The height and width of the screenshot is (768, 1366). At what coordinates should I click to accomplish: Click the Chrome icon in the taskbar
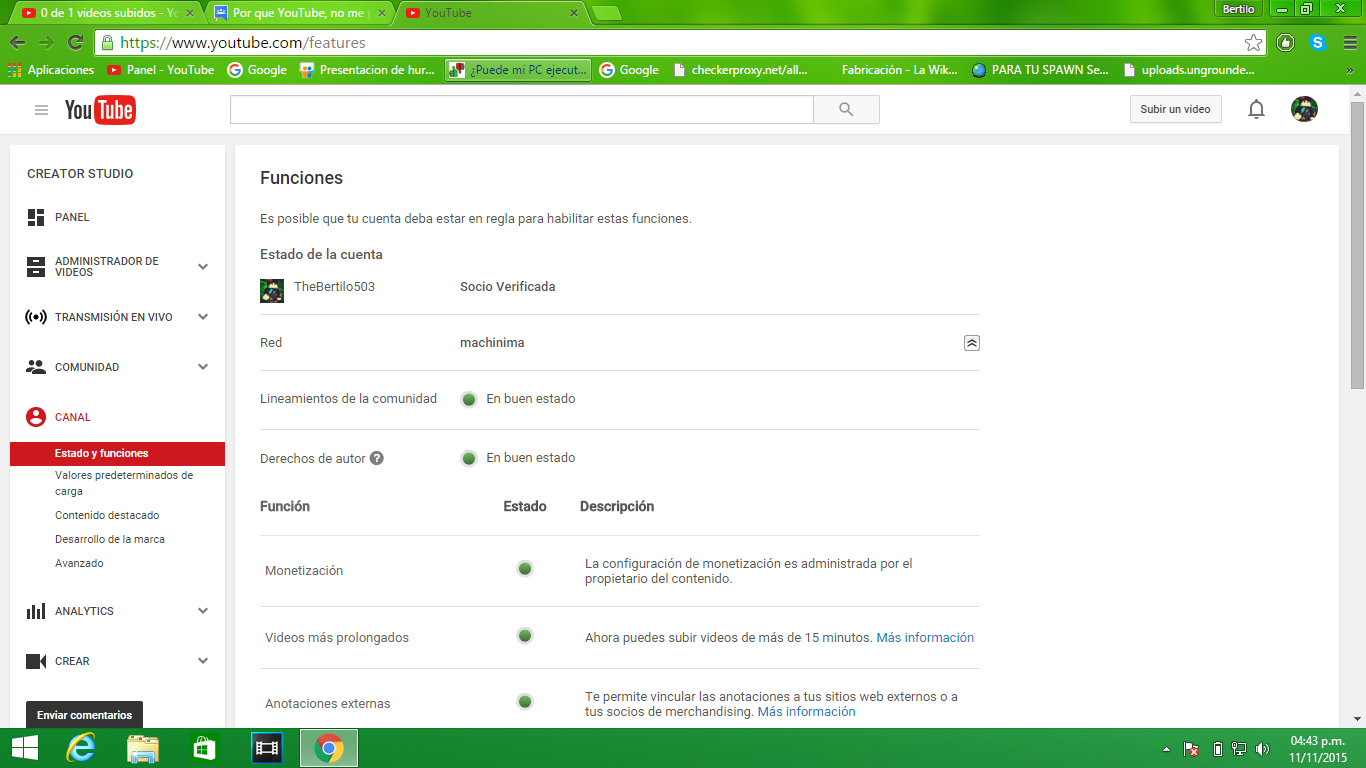[x=329, y=748]
